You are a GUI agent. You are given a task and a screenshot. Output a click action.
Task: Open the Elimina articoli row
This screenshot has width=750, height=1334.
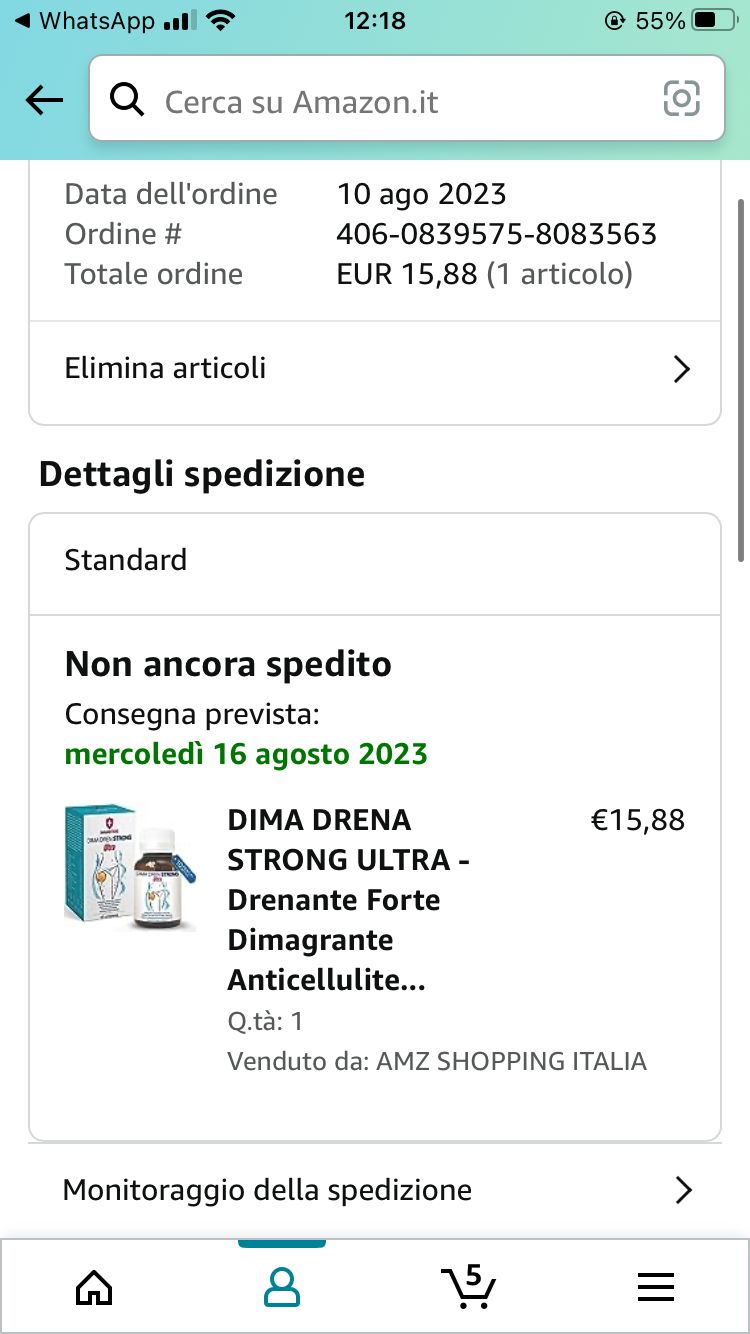click(x=166, y=368)
